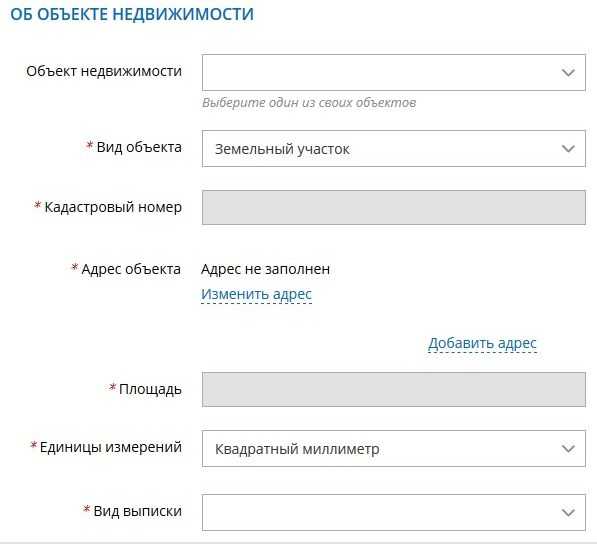Viewport: 597px width, 544px height.
Task: Focus the Площадь input field
Action: [x=394, y=389]
